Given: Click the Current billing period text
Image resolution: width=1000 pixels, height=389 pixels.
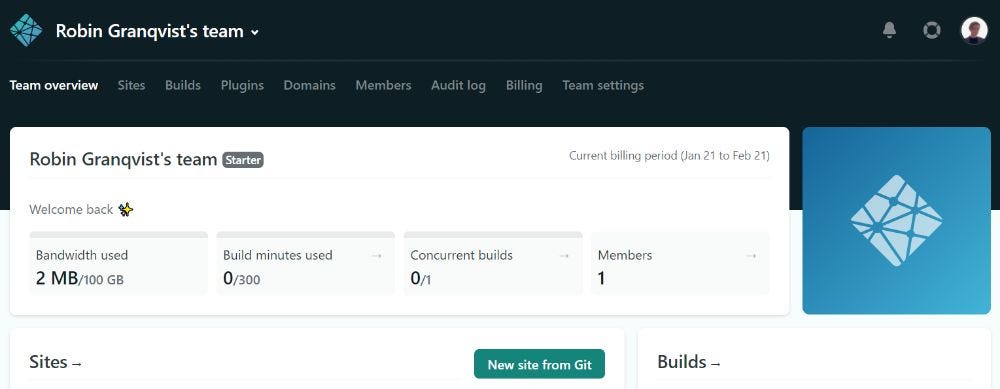Looking at the screenshot, I should 669,156.
